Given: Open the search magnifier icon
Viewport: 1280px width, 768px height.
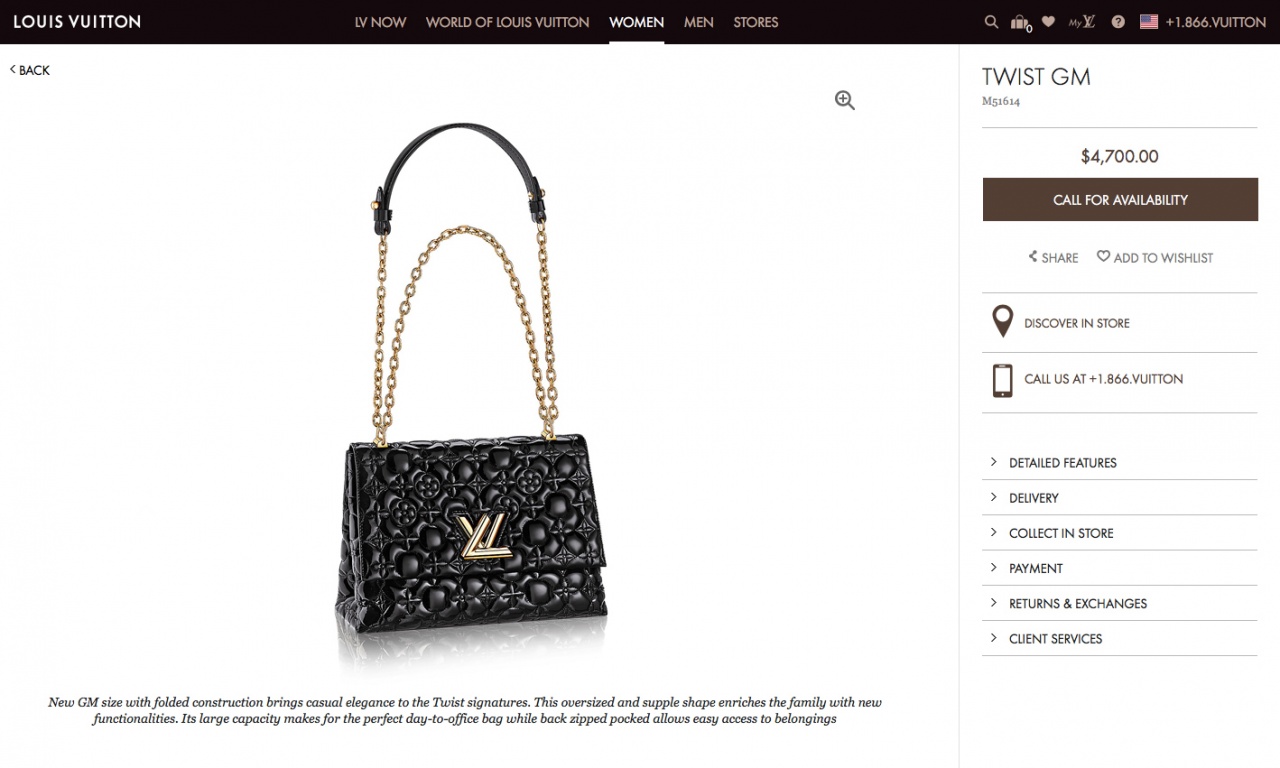Looking at the screenshot, I should point(991,22).
